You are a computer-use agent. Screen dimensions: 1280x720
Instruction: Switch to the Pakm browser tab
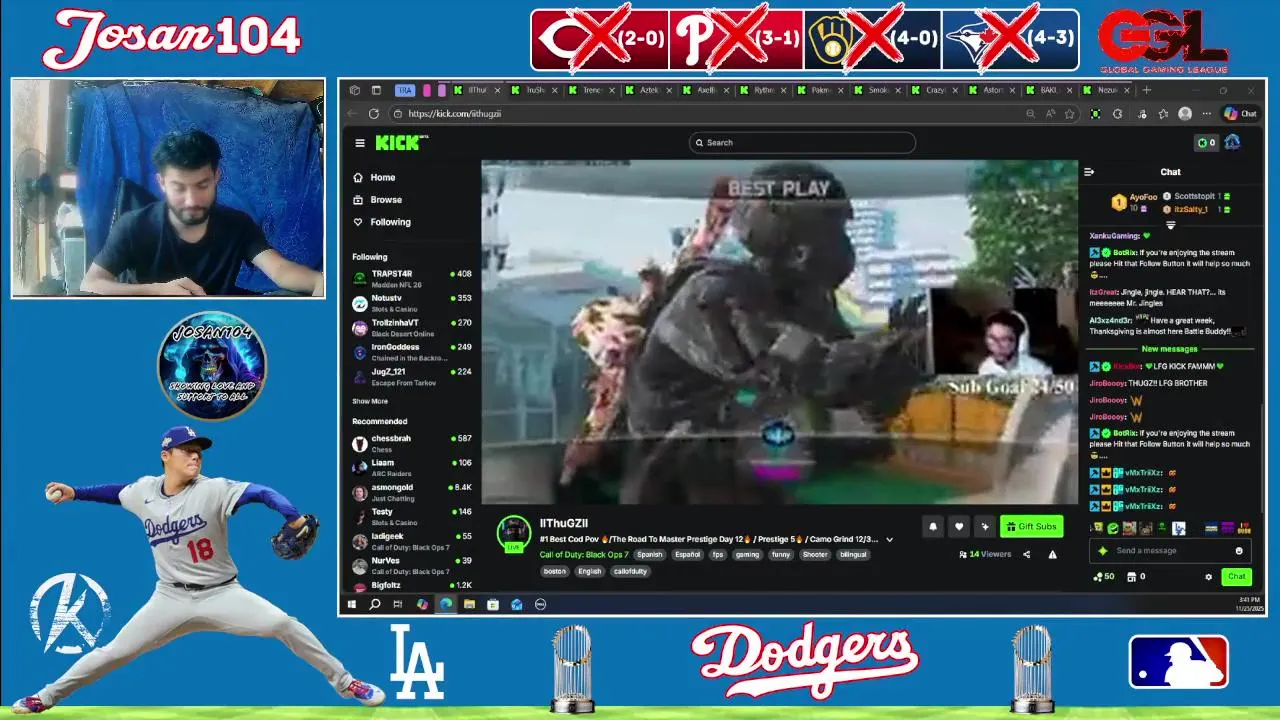[x=820, y=90]
